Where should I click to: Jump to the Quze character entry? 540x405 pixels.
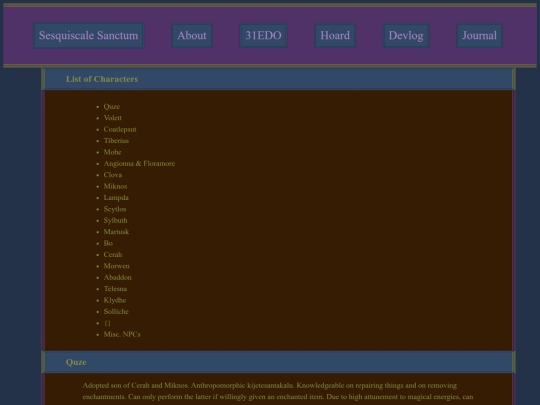[112, 107]
